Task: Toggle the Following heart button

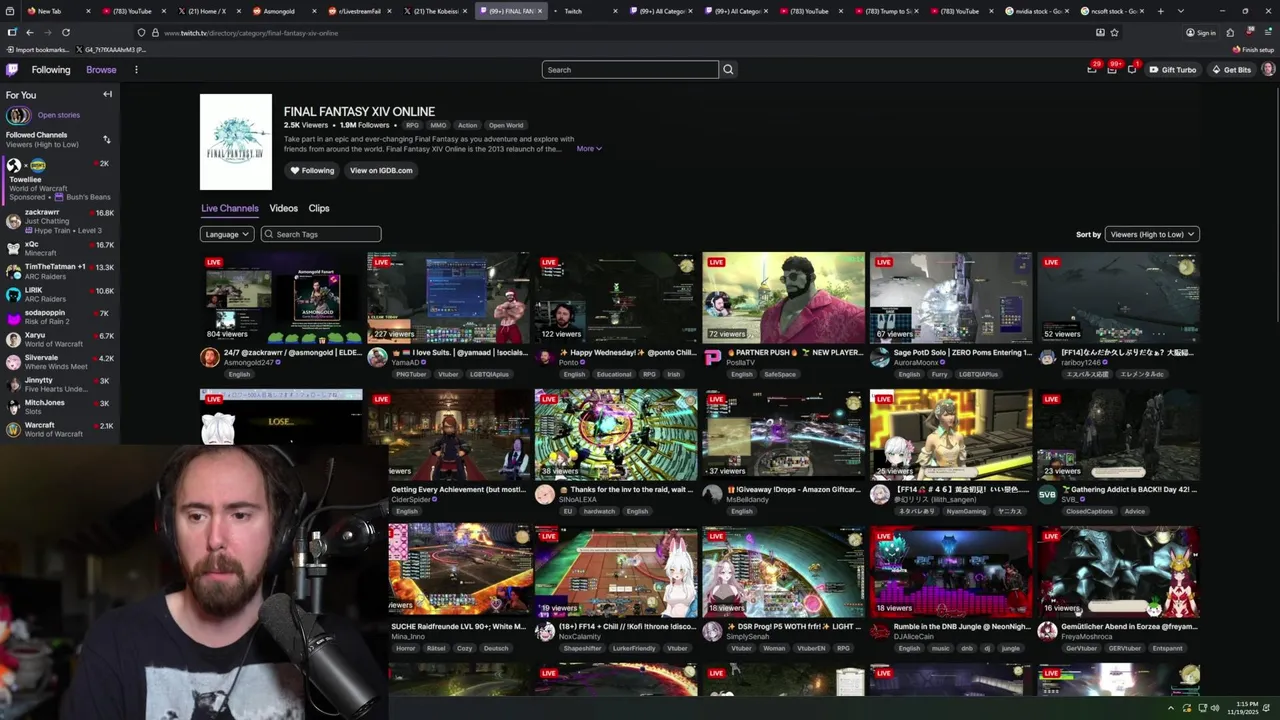Action: 312,170
